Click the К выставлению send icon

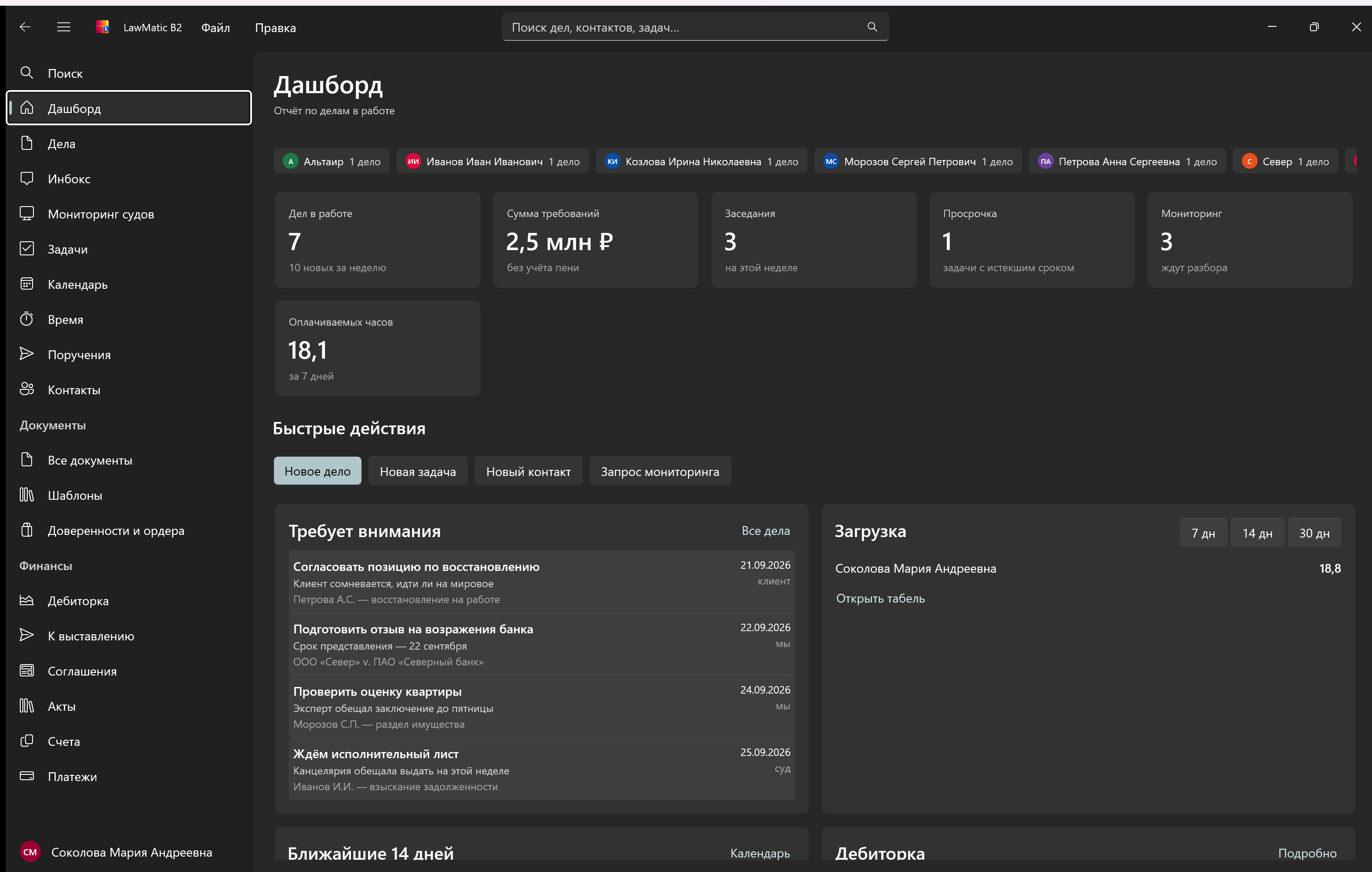[27, 636]
